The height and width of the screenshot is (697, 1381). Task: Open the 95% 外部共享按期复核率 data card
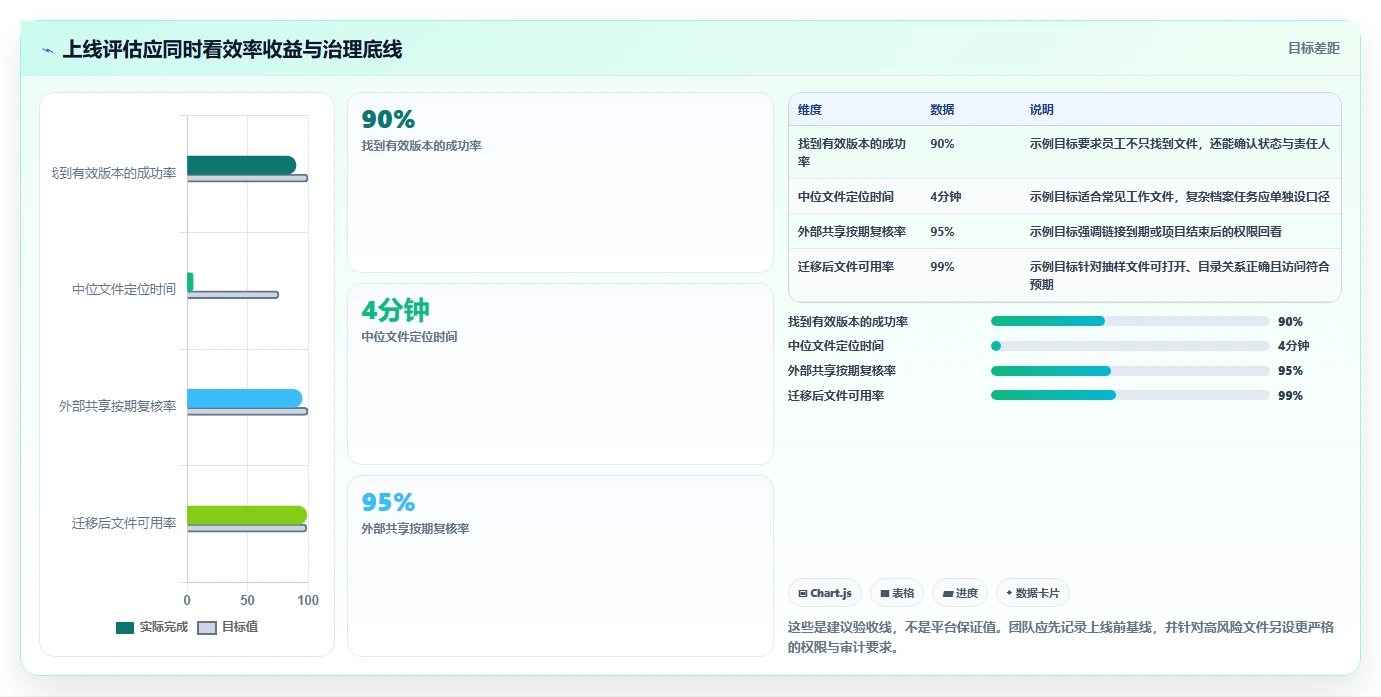point(560,566)
